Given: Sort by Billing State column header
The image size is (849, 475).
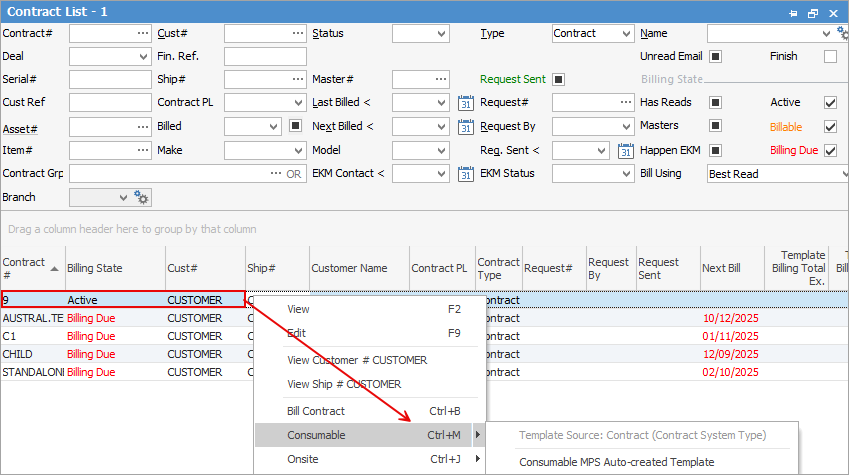Looking at the screenshot, I should 115,269.
